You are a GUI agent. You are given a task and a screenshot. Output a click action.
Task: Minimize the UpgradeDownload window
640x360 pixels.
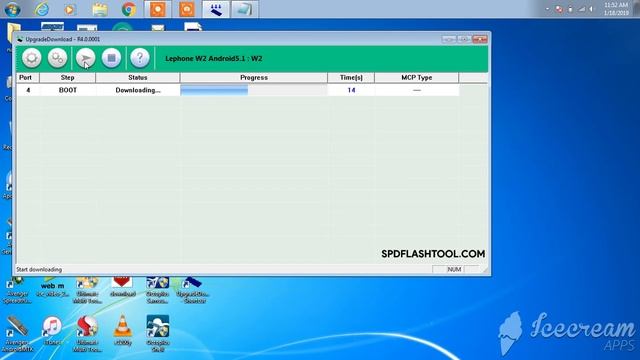click(449, 39)
